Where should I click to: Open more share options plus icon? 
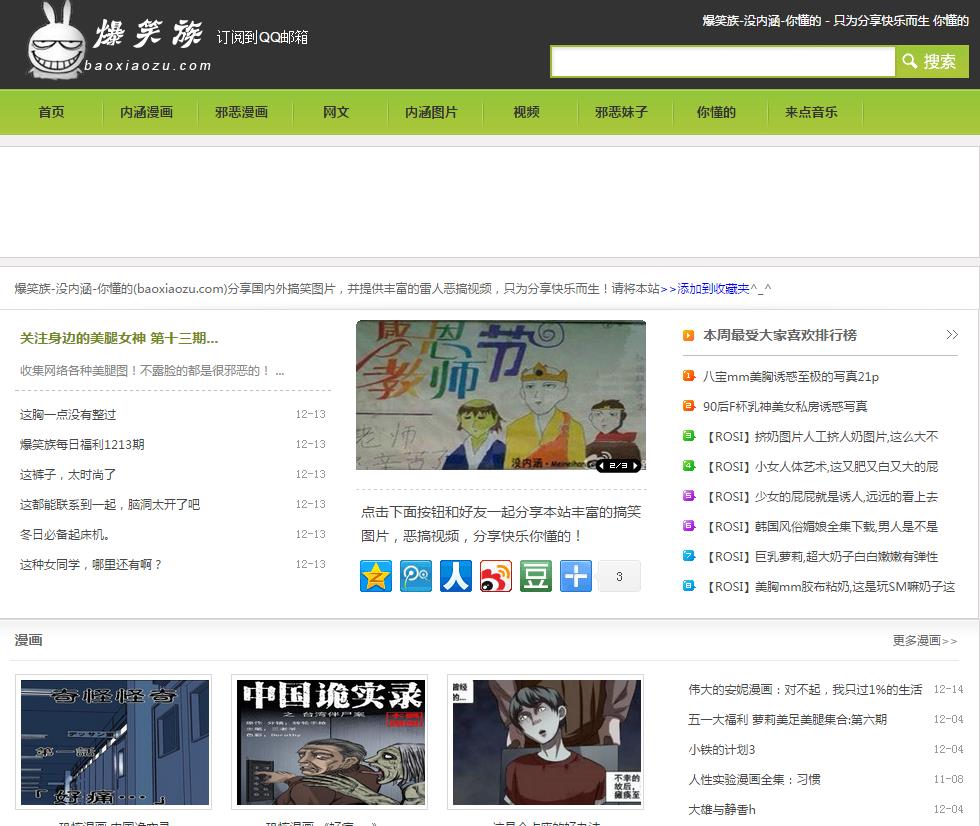[576, 576]
